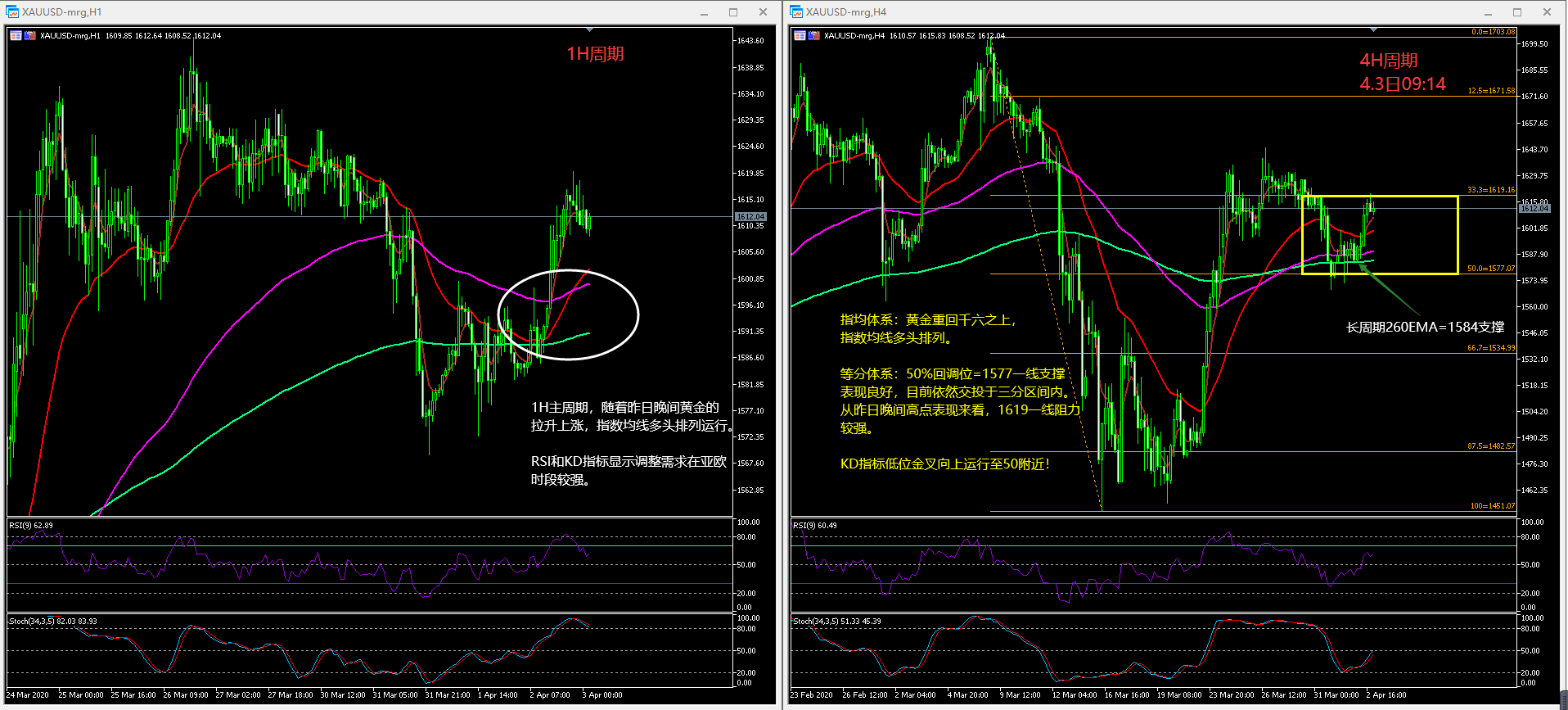Click the 1462.35 value on the H4 price axis

tap(1534, 490)
